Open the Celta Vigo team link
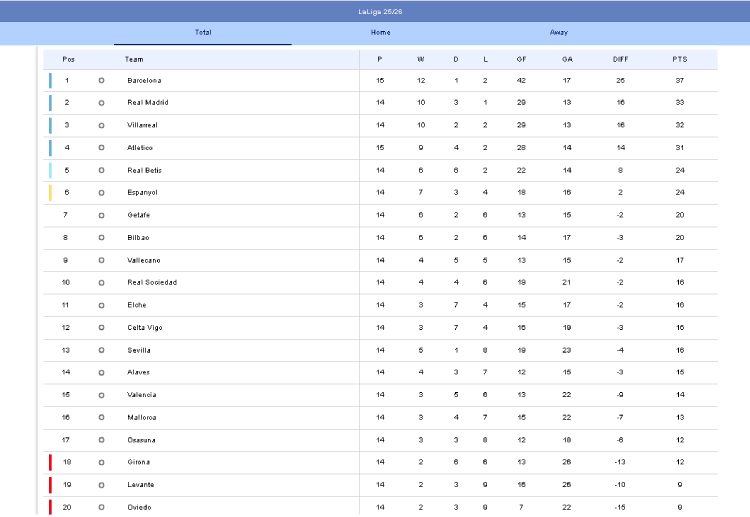 pos(144,328)
